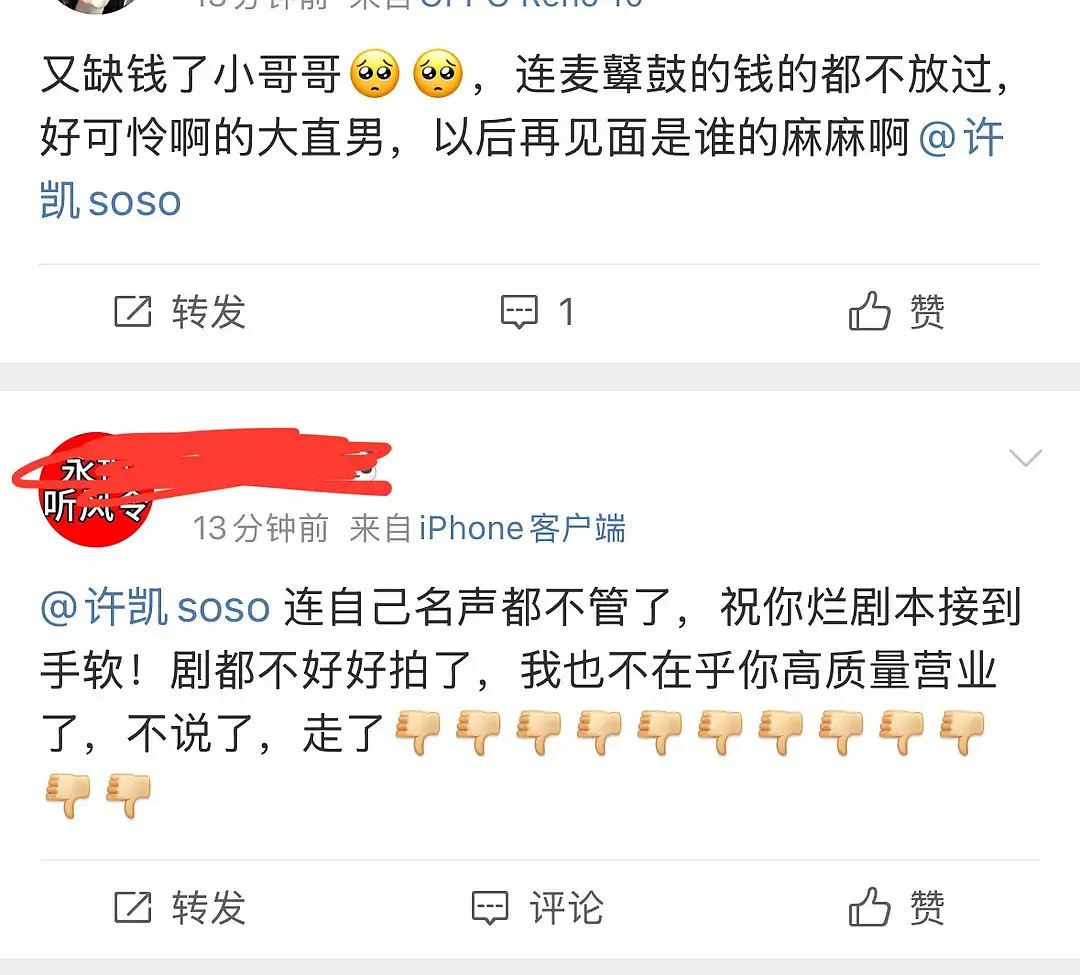Viewport: 1080px width, 975px height.
Task: Like the first post with thumbs-up icon
Action: tap(869, 311)
